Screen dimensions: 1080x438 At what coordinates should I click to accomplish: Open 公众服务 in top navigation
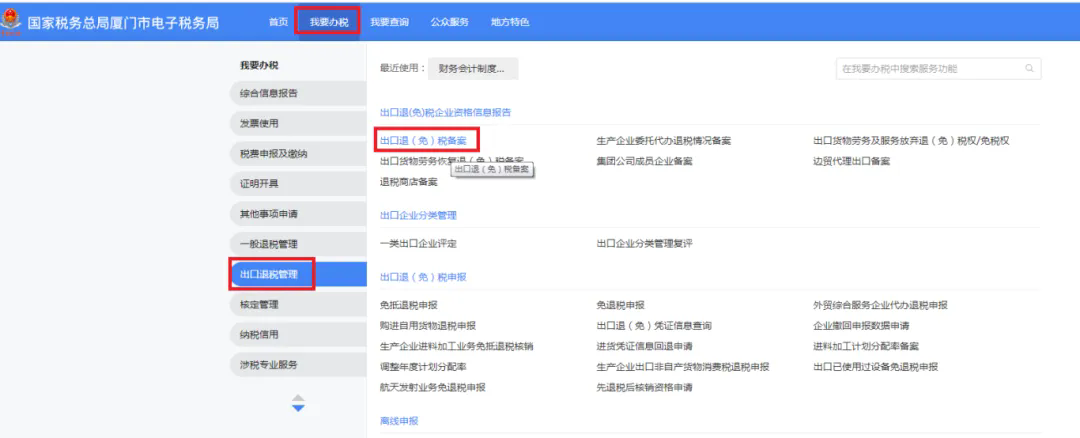(450, 22)
